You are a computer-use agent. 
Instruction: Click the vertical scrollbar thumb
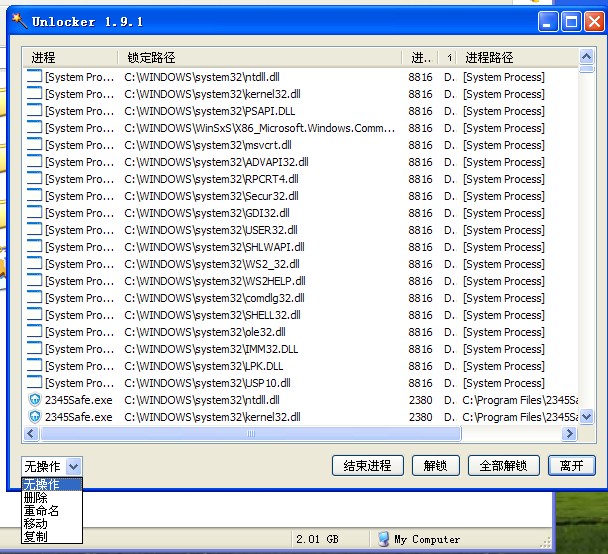point(586,69)
